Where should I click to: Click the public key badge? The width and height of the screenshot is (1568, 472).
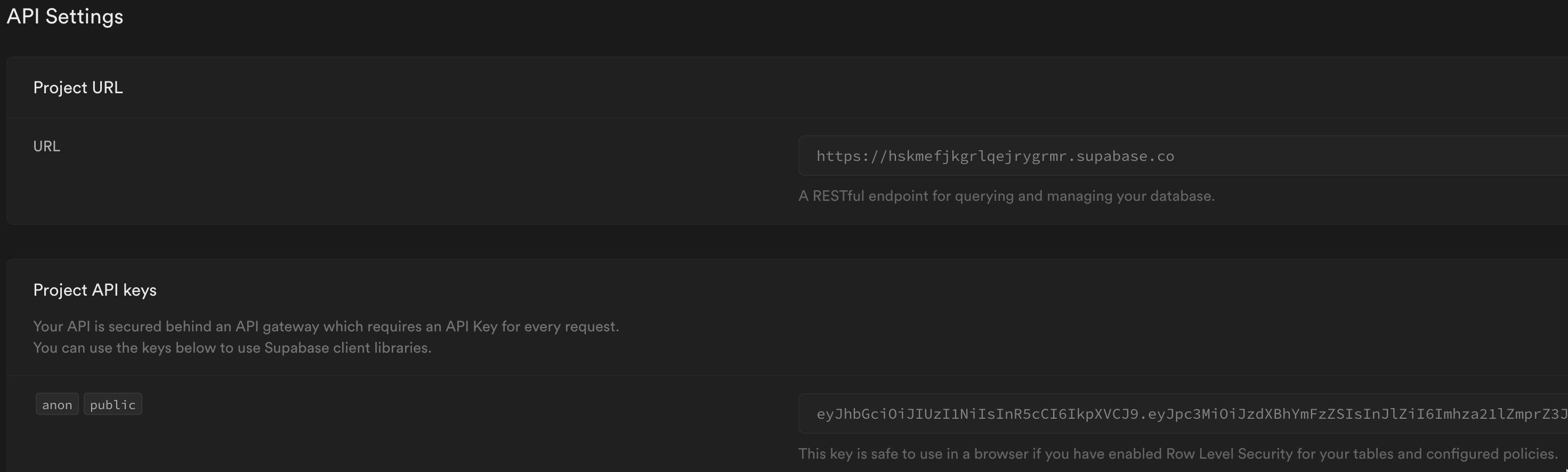[112, 404]
